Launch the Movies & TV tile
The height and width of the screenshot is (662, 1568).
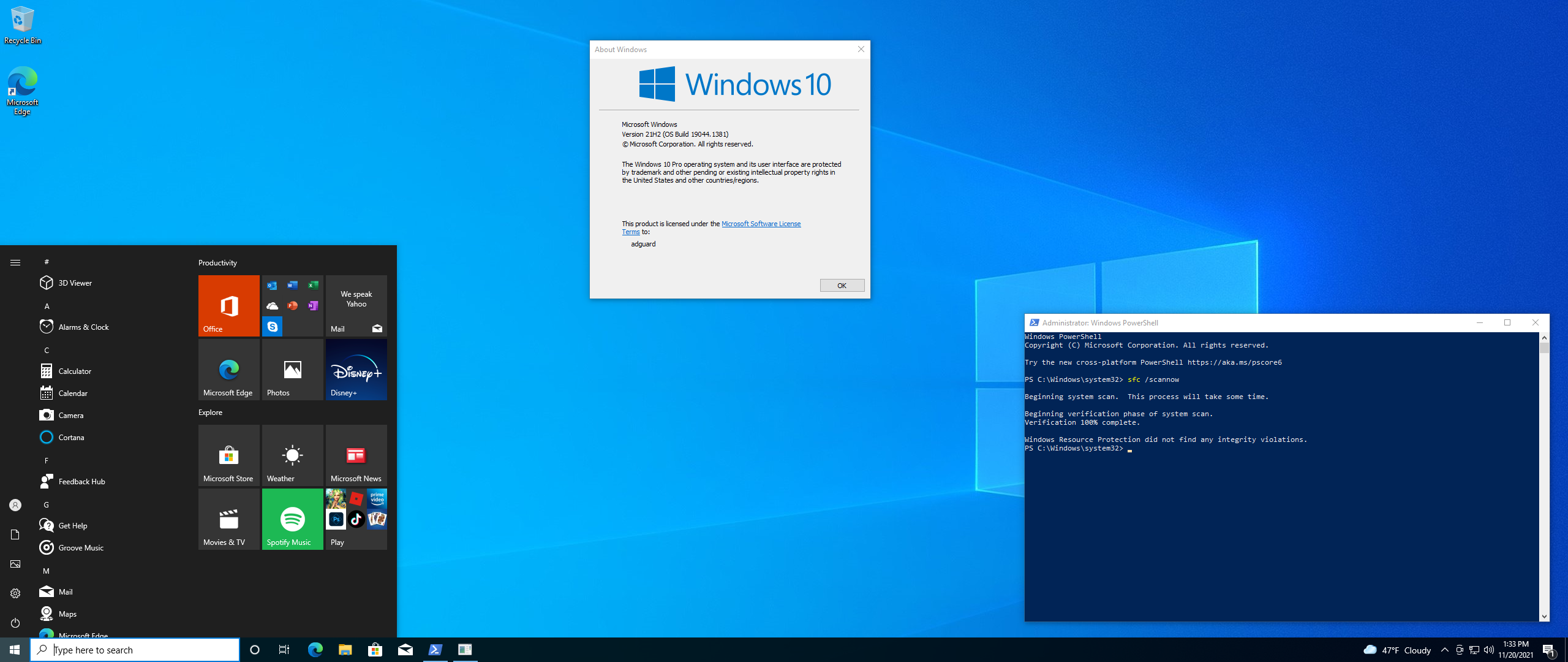[x=229, y=519]
